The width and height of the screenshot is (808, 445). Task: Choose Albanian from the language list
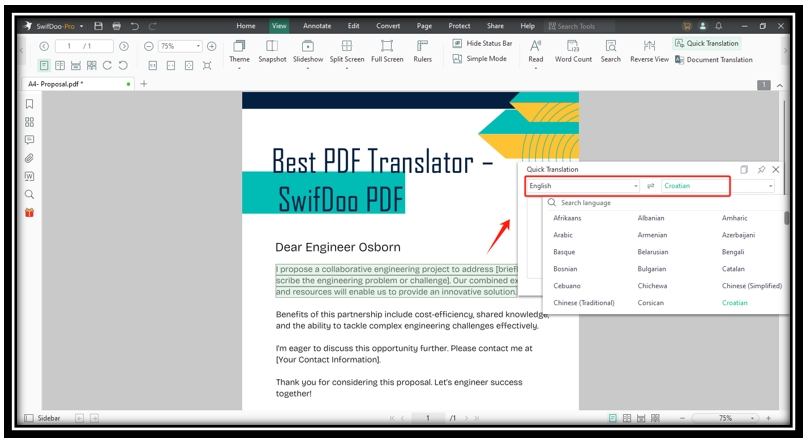click(651, 218)
